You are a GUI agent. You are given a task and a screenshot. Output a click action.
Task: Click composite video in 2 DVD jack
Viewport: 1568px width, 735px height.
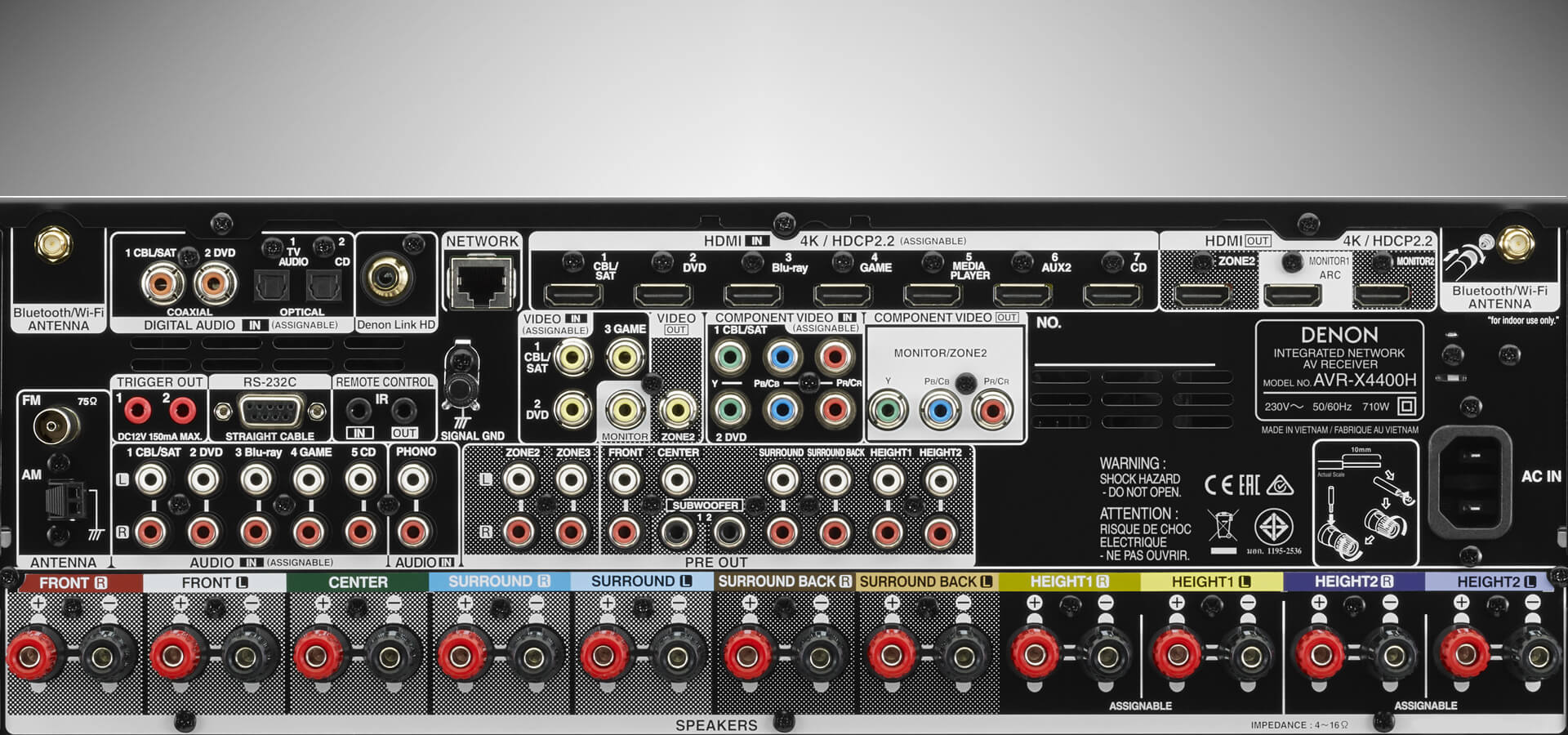(x=572, y=409)
